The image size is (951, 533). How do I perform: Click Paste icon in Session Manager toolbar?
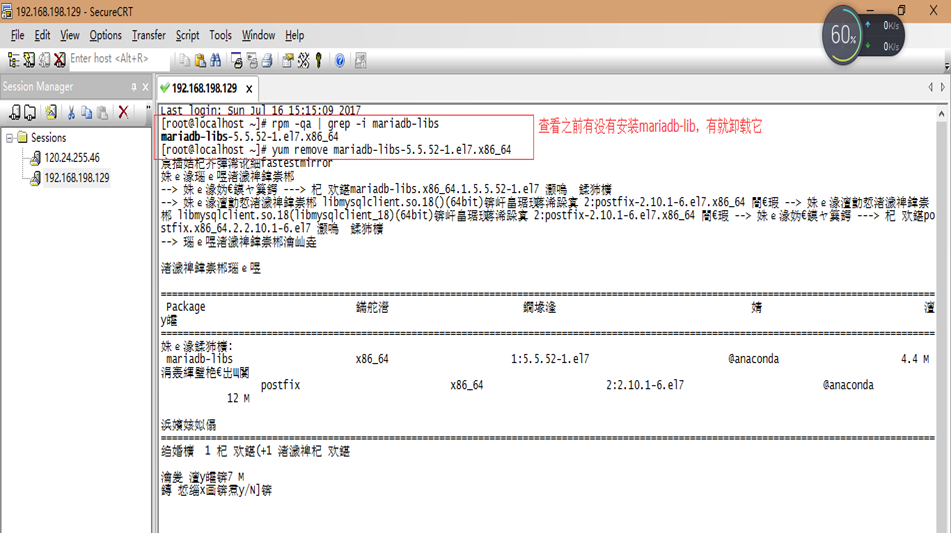pyautogui.click(x=102, y=112)
